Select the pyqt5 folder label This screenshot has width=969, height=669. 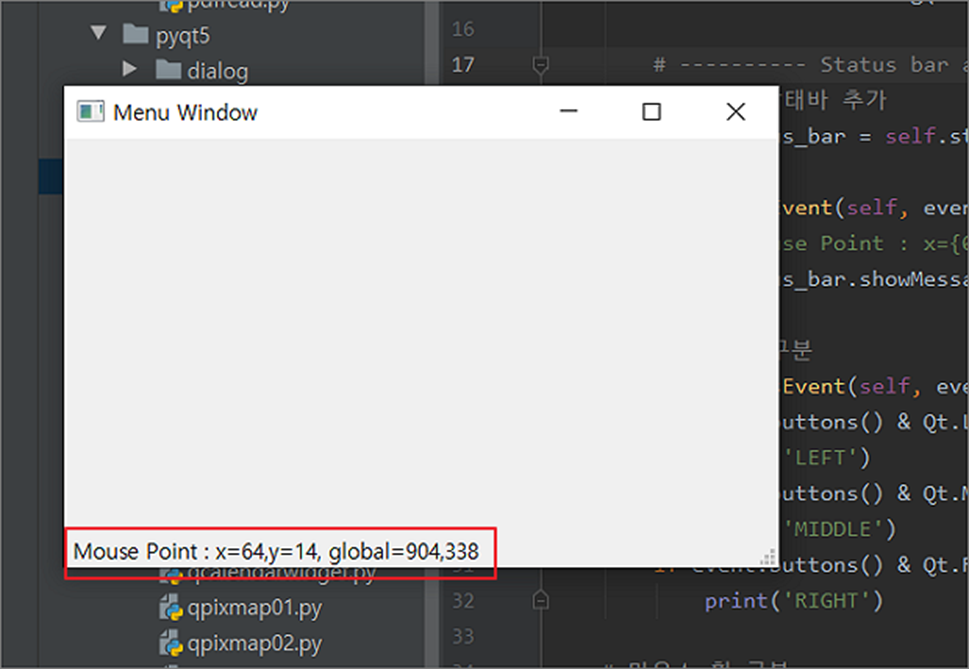click(x=183, y=36)
